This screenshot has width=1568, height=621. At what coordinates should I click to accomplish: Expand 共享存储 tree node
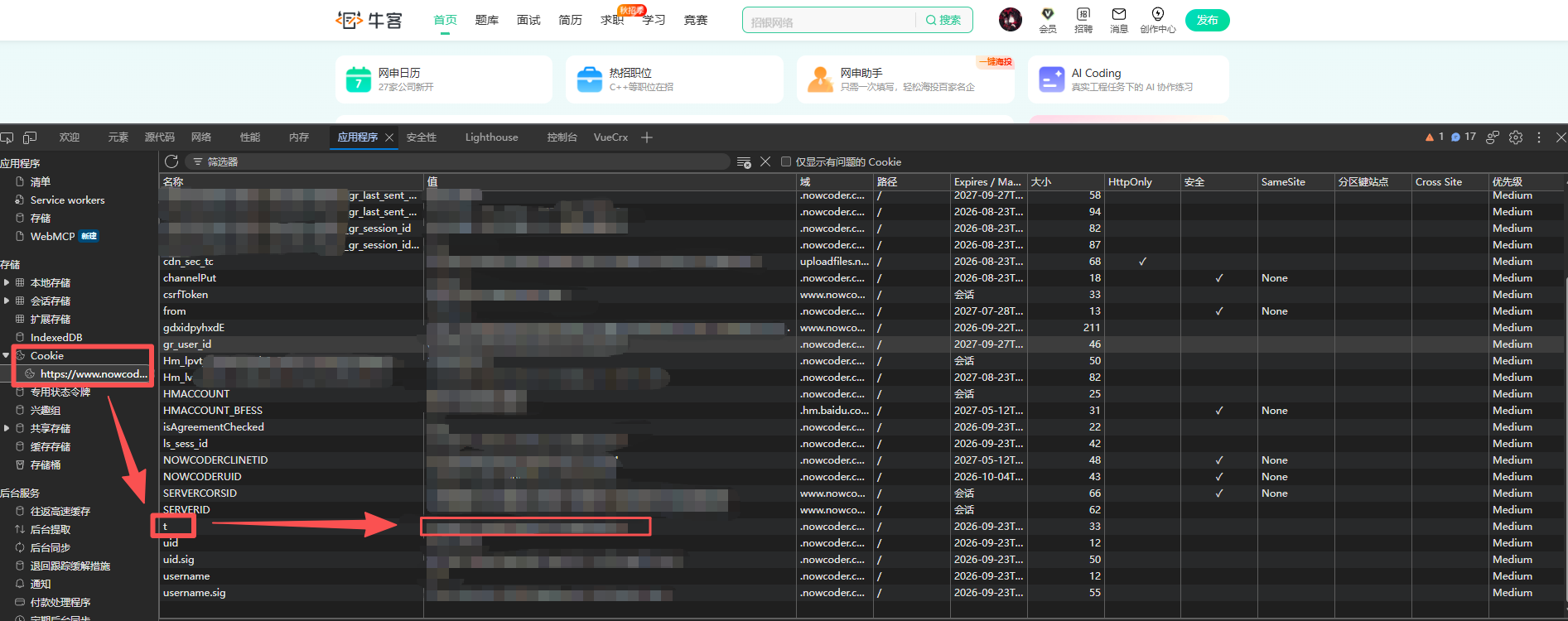(x=7, y=428)
